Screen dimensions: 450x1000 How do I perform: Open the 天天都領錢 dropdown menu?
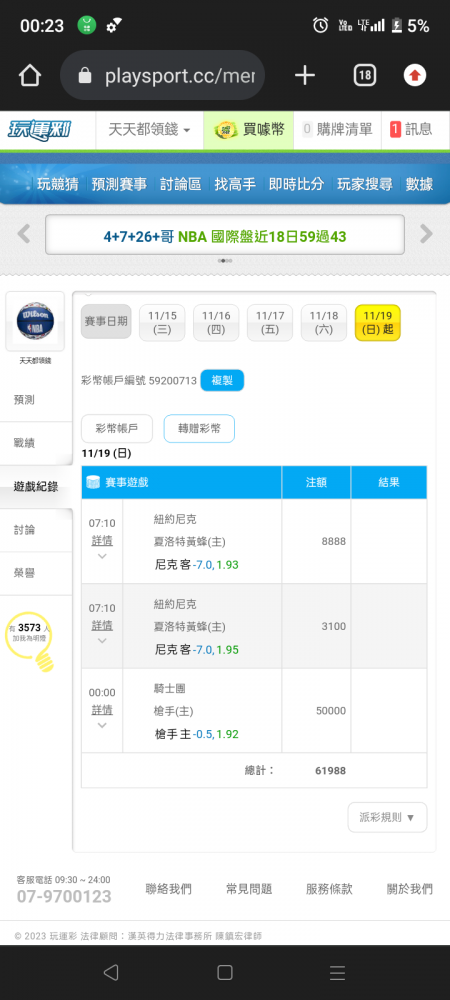tap(149, 129)
